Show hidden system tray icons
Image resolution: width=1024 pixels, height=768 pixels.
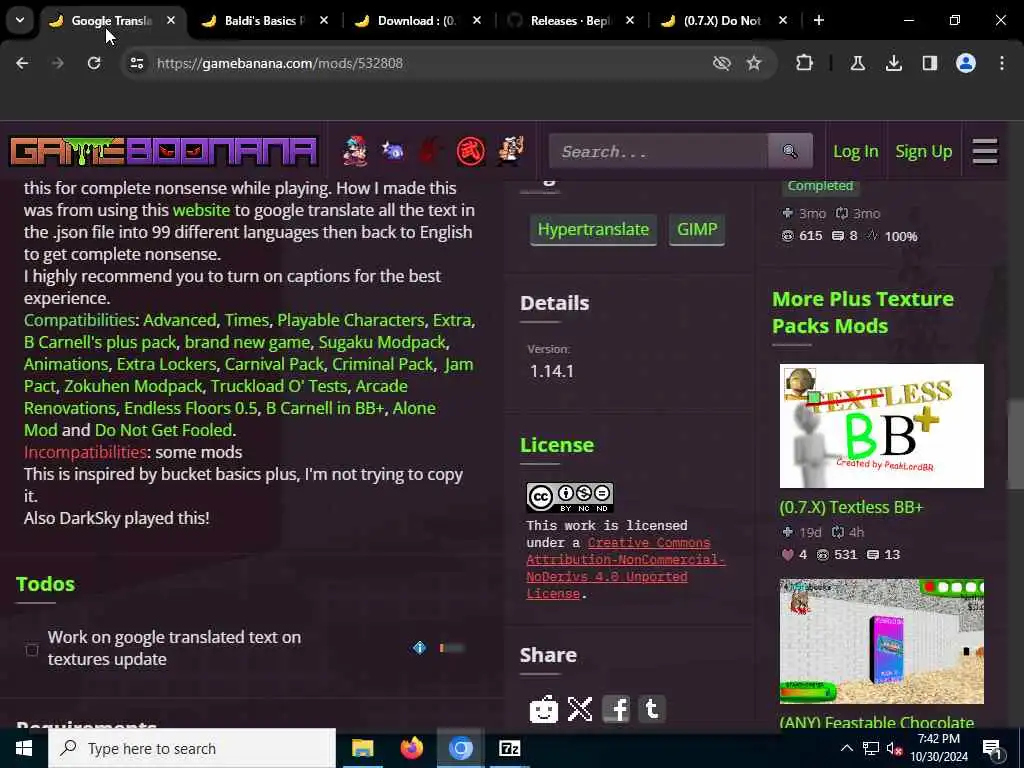[x=846, y=748]
